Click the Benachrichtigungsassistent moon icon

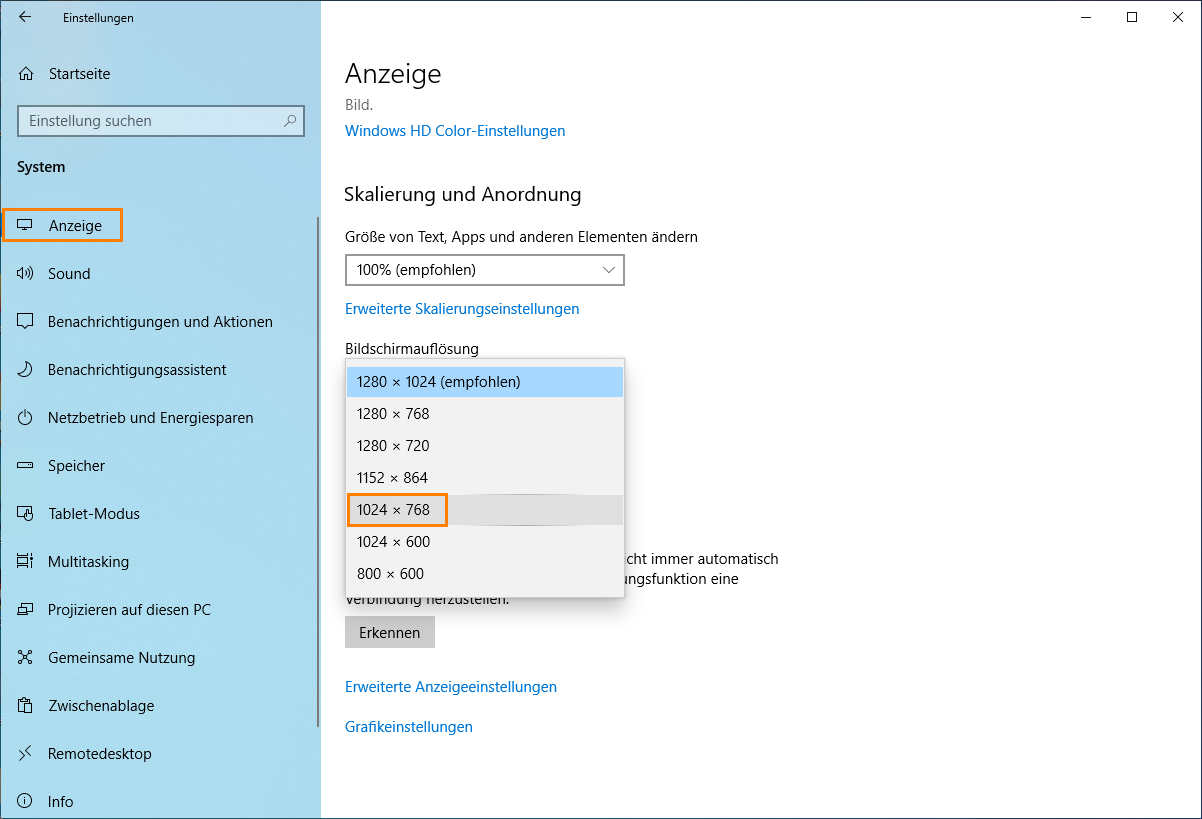click(26, 370)
